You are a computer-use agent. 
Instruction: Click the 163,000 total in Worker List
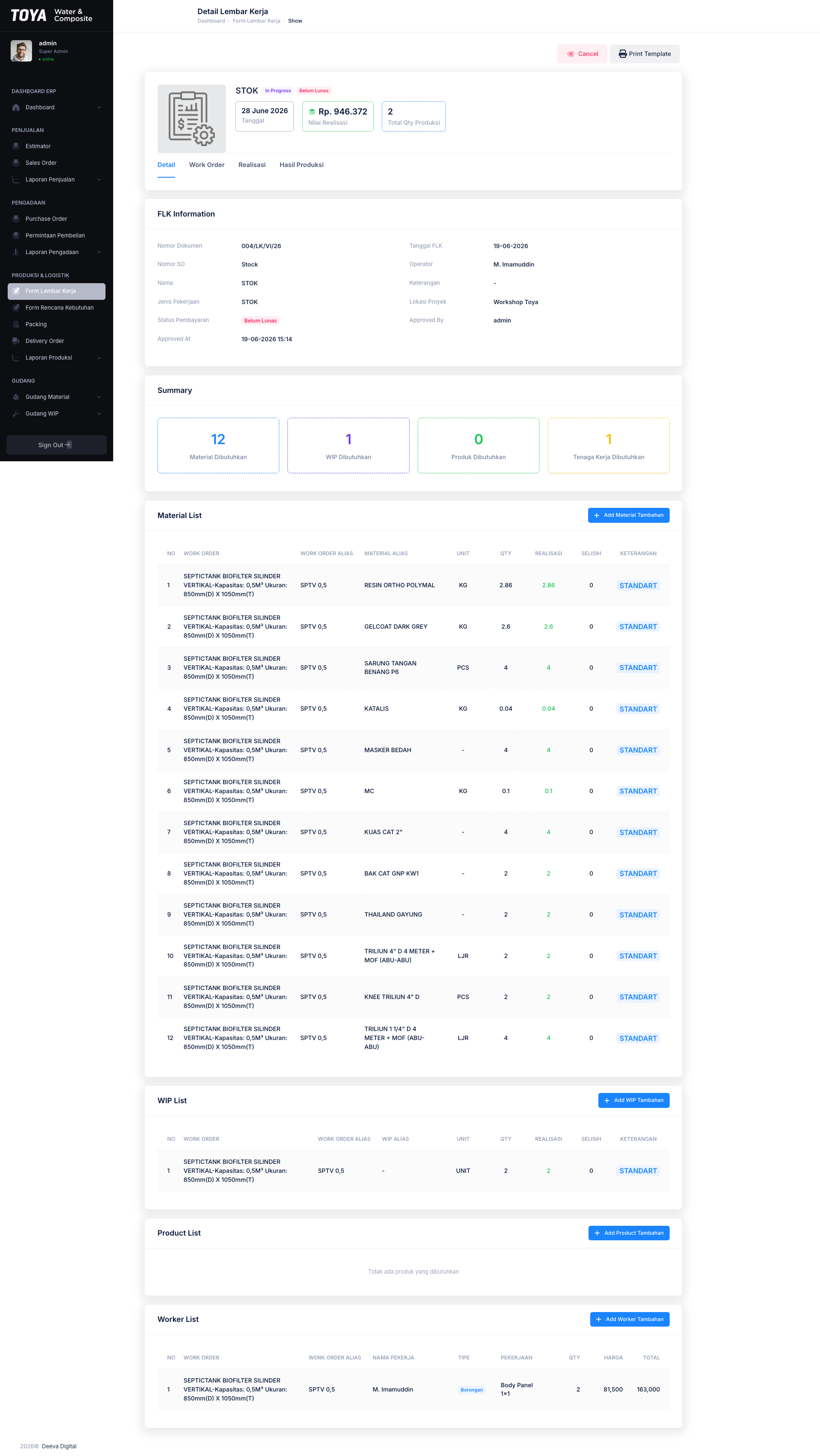(648, 1390)
